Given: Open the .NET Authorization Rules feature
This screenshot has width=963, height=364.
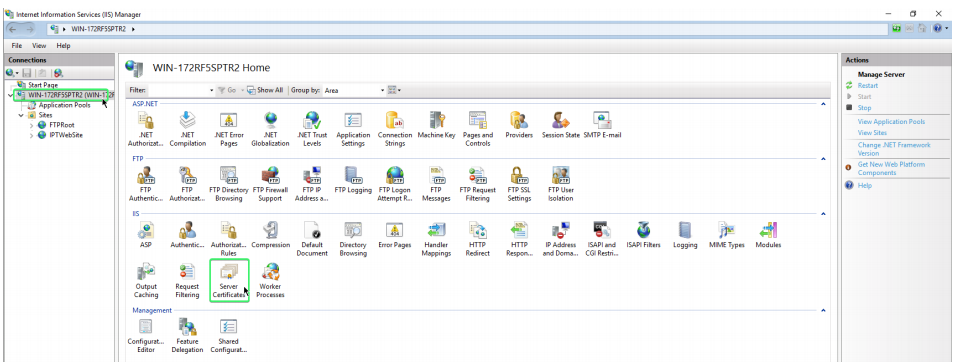Looking at the screenshot, I should point(146,128).
